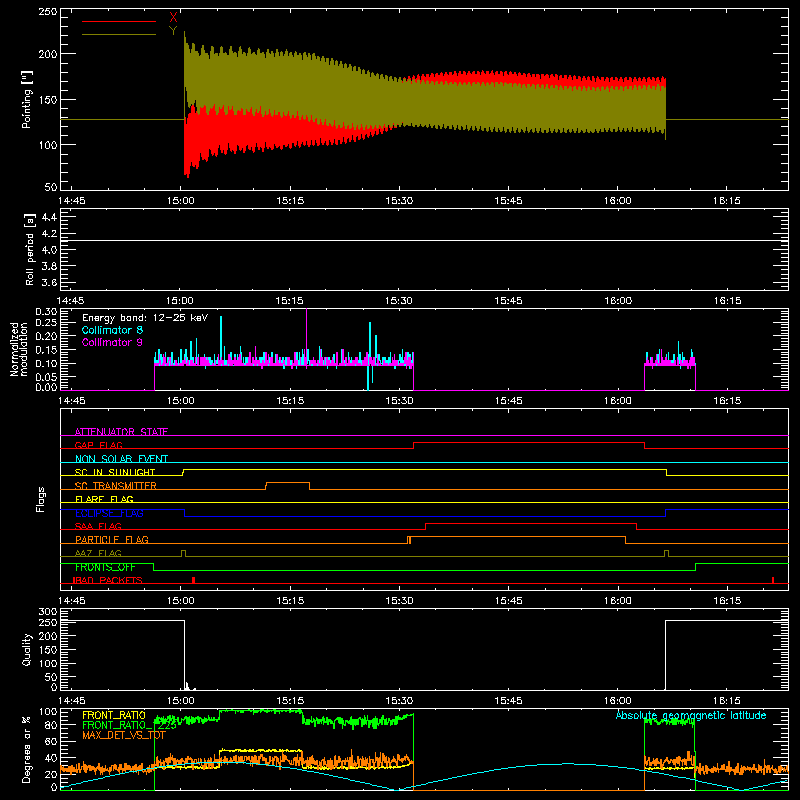Click the 'Absolute geomagnetic latitude' label
Image resolution: width=800 pixels, height=800 pixels.
[691, 715]
